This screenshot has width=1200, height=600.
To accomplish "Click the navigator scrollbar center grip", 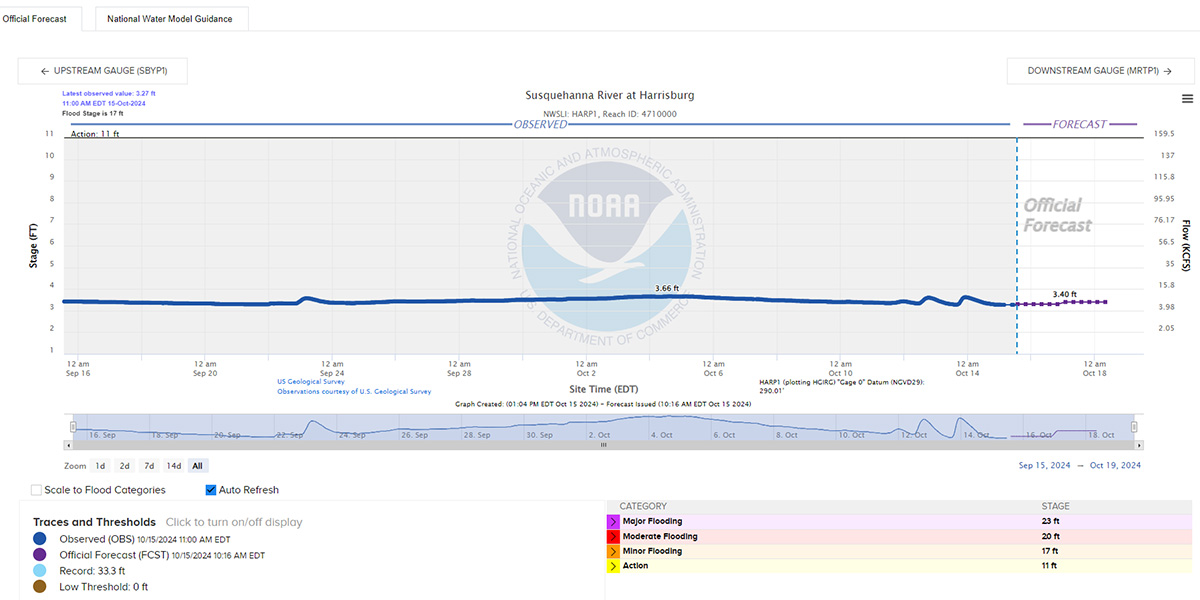I will (602, 444).
